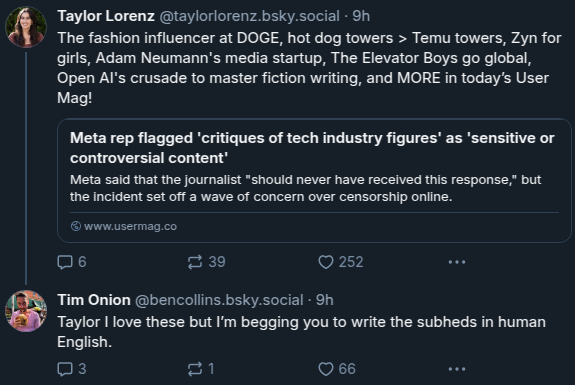Like Tim Onion's reply
This screenshot has height=385, width=575.
(337, 369)
